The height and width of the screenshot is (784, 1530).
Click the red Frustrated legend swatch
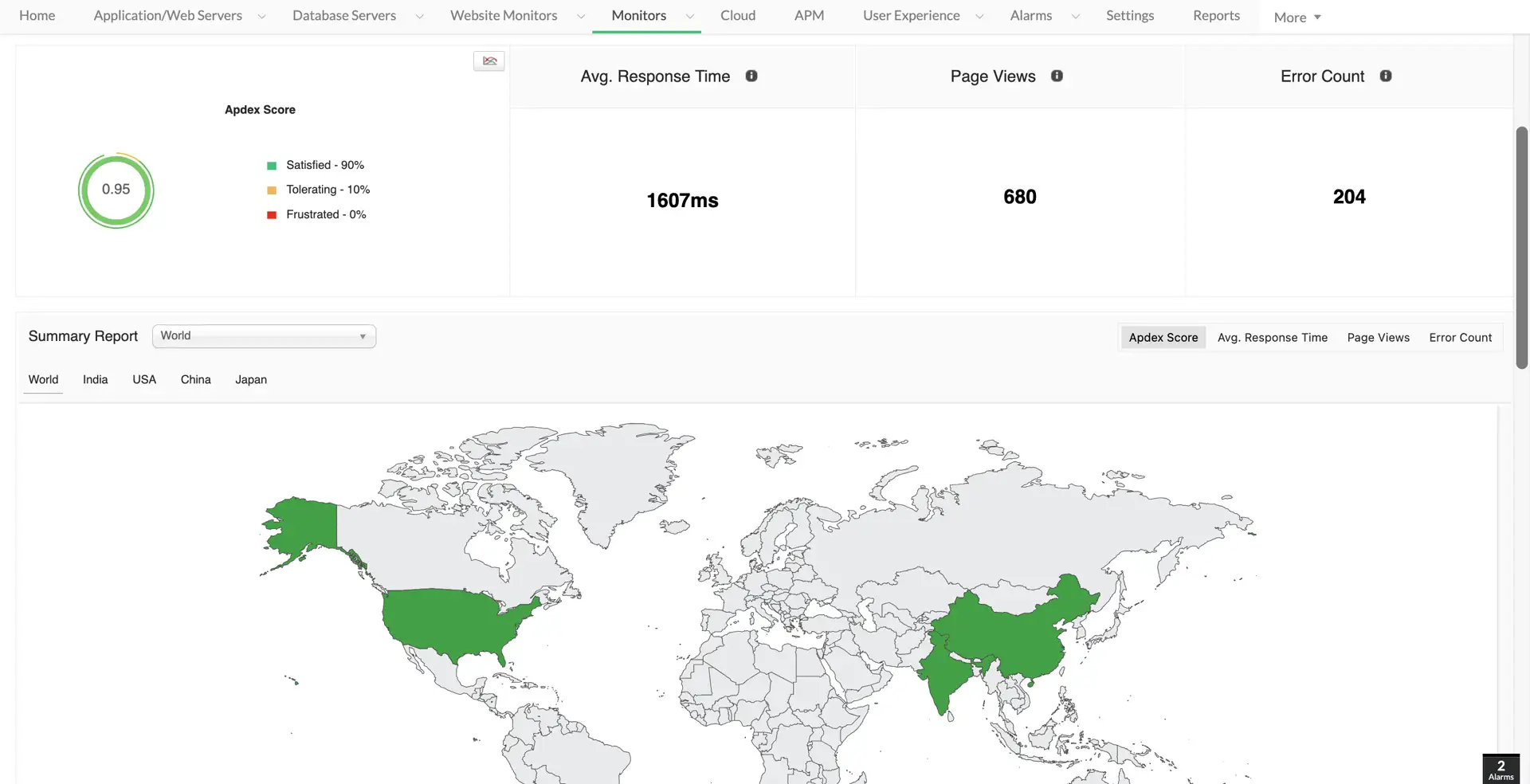[272, 215]
